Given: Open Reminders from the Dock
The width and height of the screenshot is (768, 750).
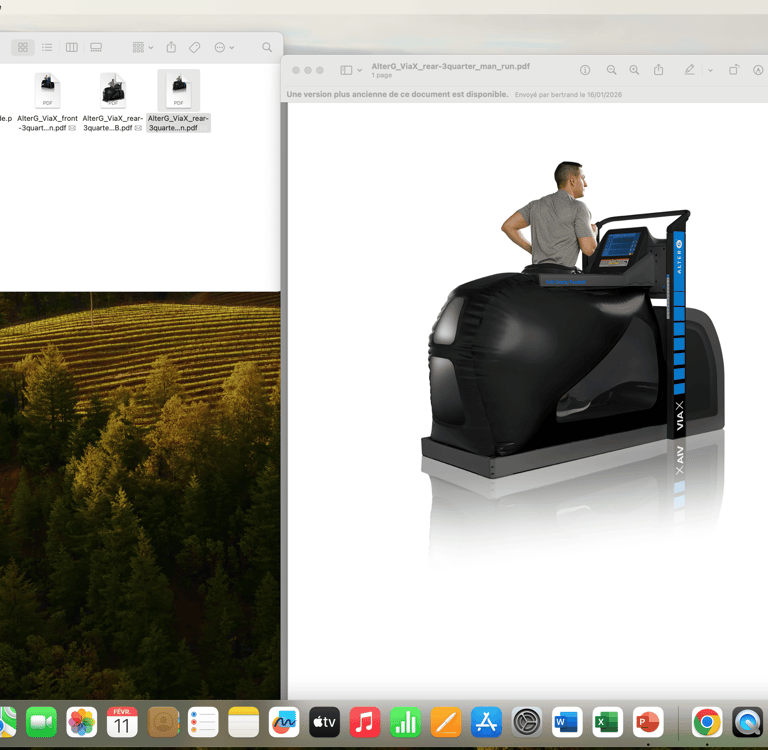Looking at the screenshot, I should pos(203,722).
